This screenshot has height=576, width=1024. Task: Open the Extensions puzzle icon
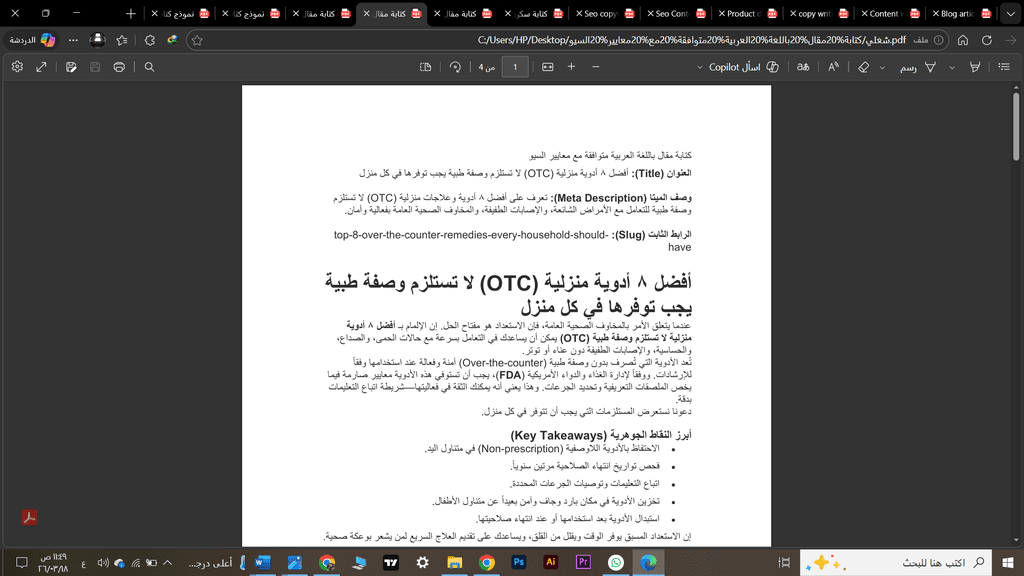pyautogui.click(x=150, y=40)
